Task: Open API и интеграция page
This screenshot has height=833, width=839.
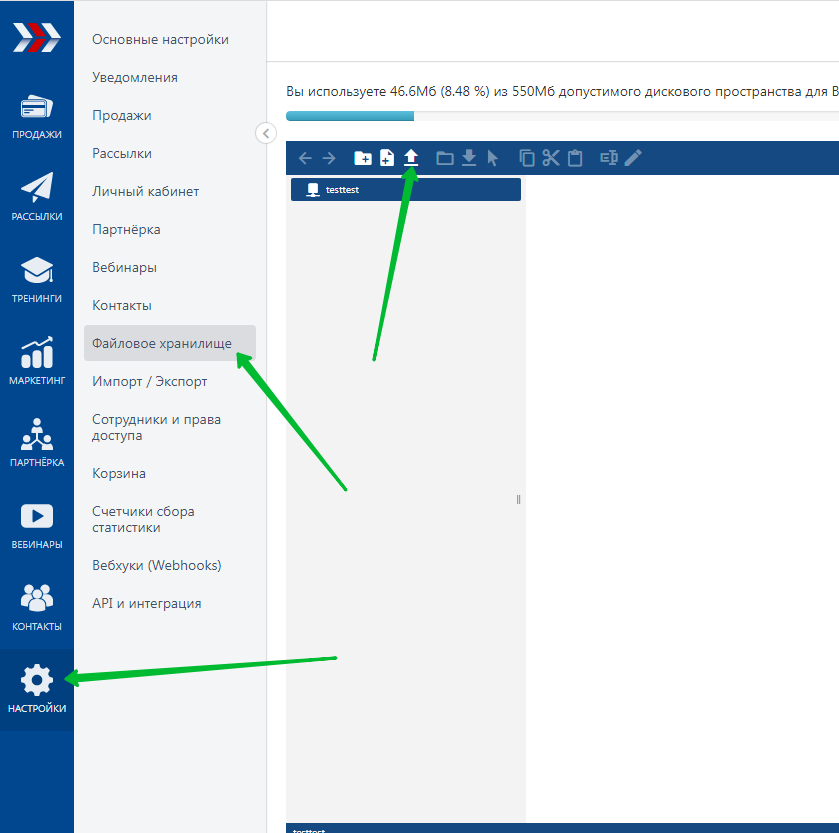Action: coord(147,603)
